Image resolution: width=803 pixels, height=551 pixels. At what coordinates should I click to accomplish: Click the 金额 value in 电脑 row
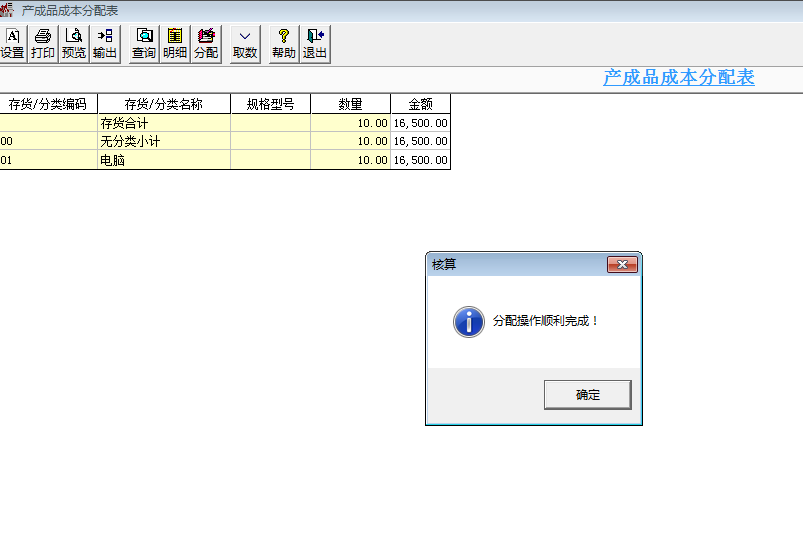(420, 160)
